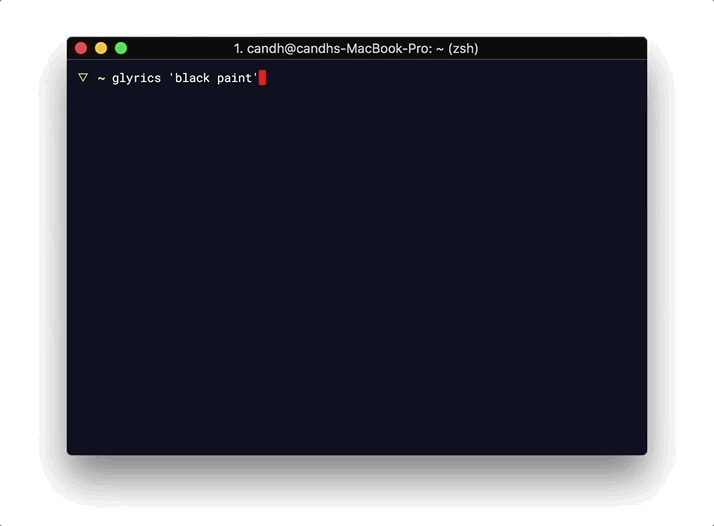
Task: Click the red block cursor
Action: tap(262, 78)
